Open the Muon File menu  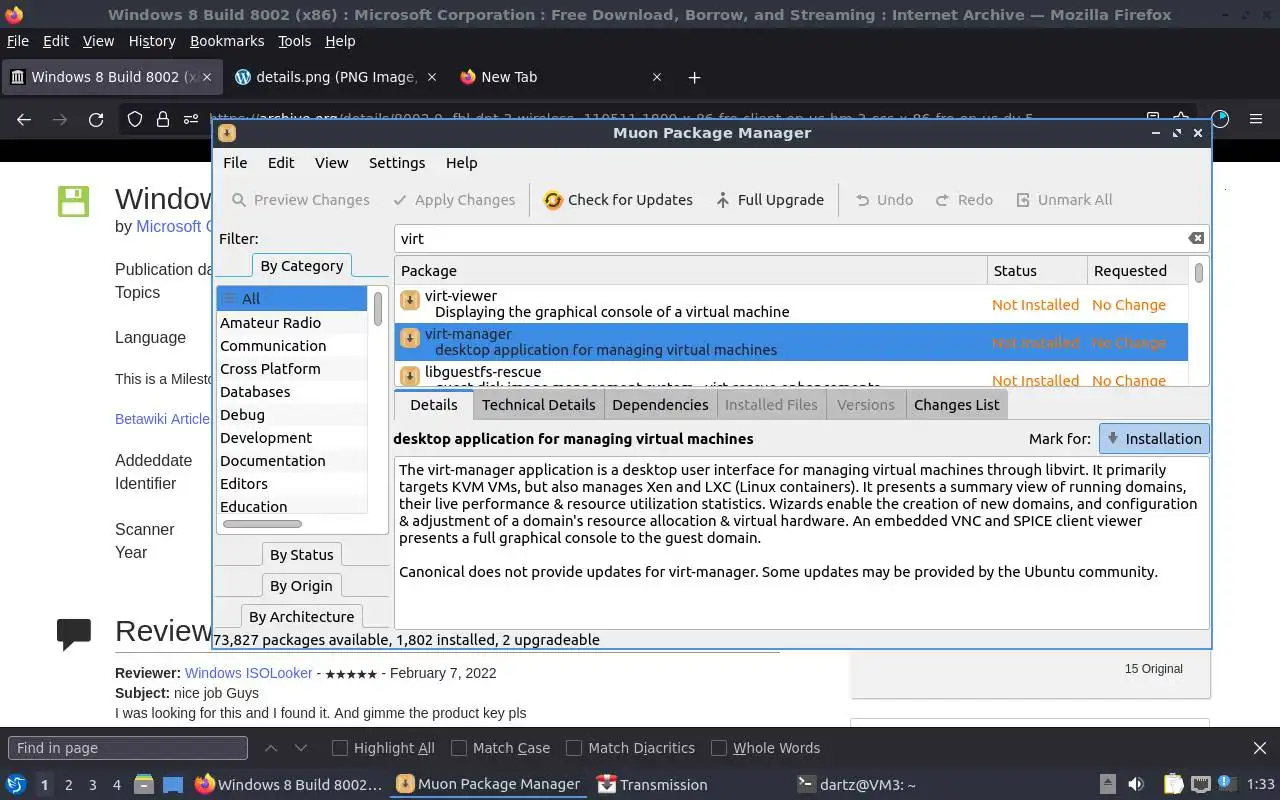pyautogui.click(x=235, y=163)
